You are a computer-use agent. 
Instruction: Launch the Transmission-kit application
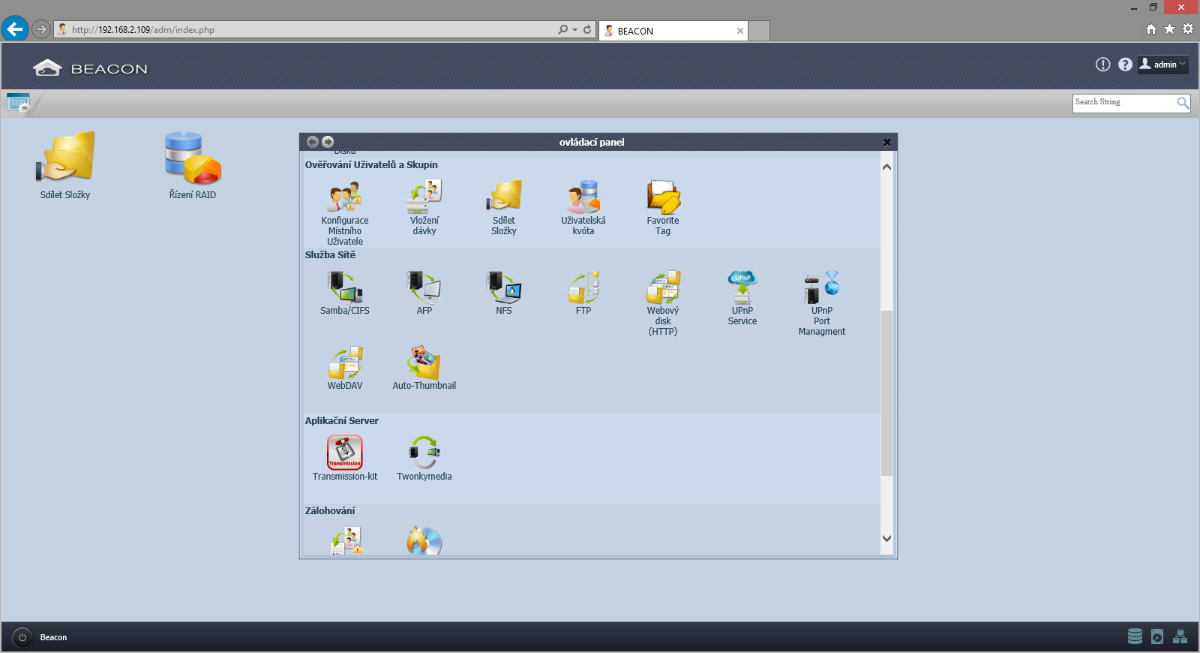[344, 453]
